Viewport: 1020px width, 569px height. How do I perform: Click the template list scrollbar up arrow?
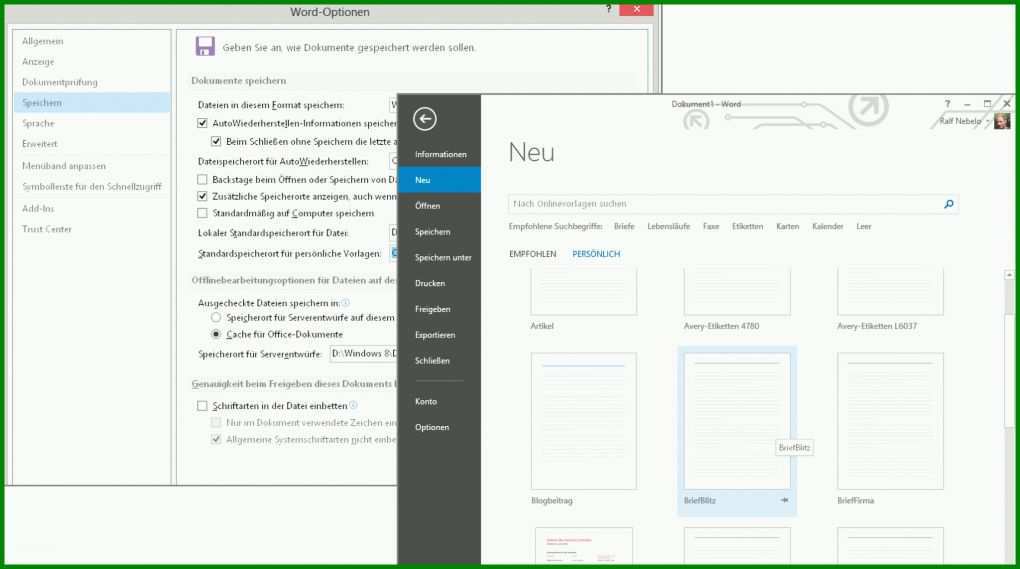click(1009, 275)
